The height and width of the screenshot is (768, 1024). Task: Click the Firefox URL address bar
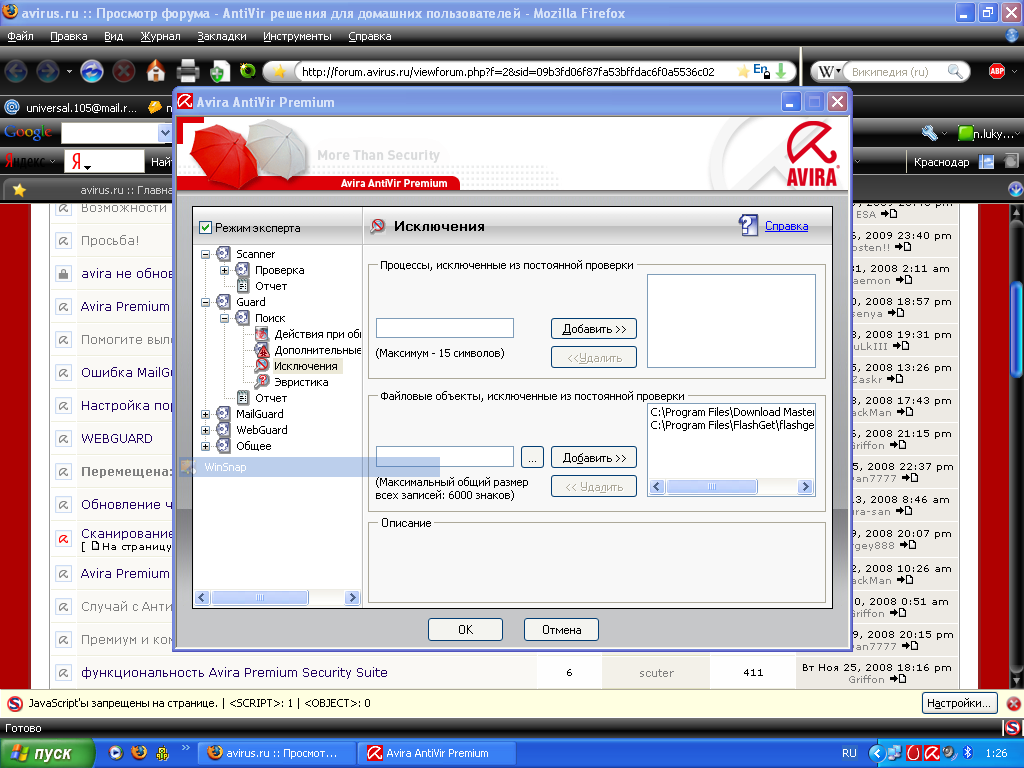coord(508,72)
